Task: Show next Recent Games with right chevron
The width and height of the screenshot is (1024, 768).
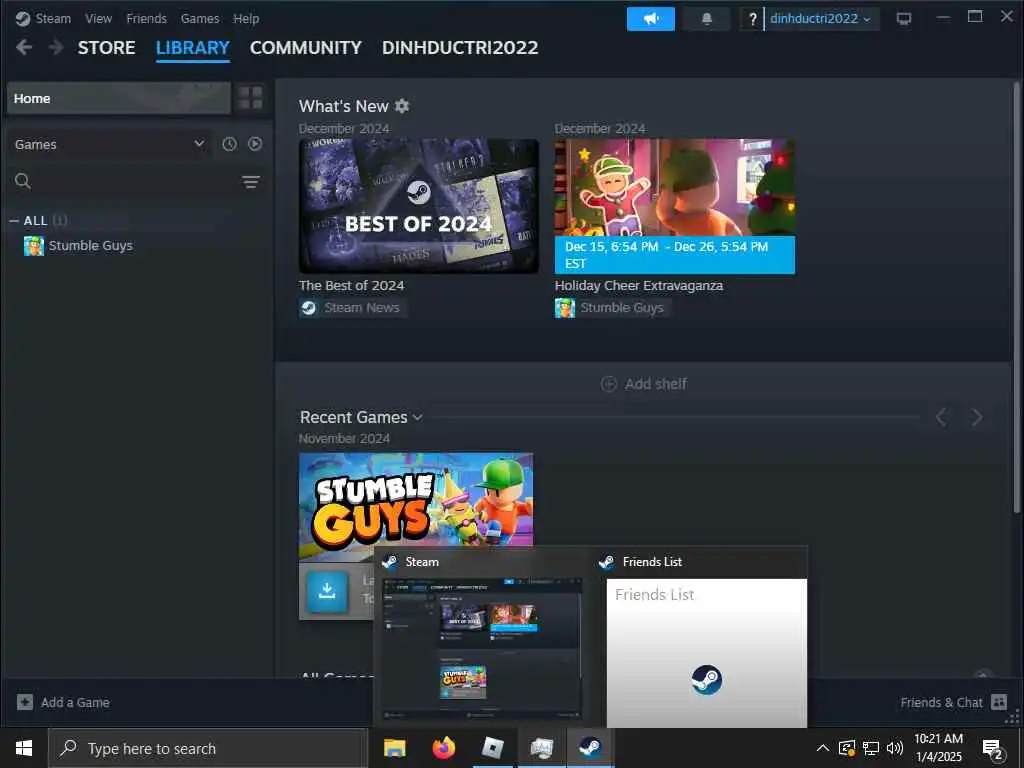Action: [976, 417]
